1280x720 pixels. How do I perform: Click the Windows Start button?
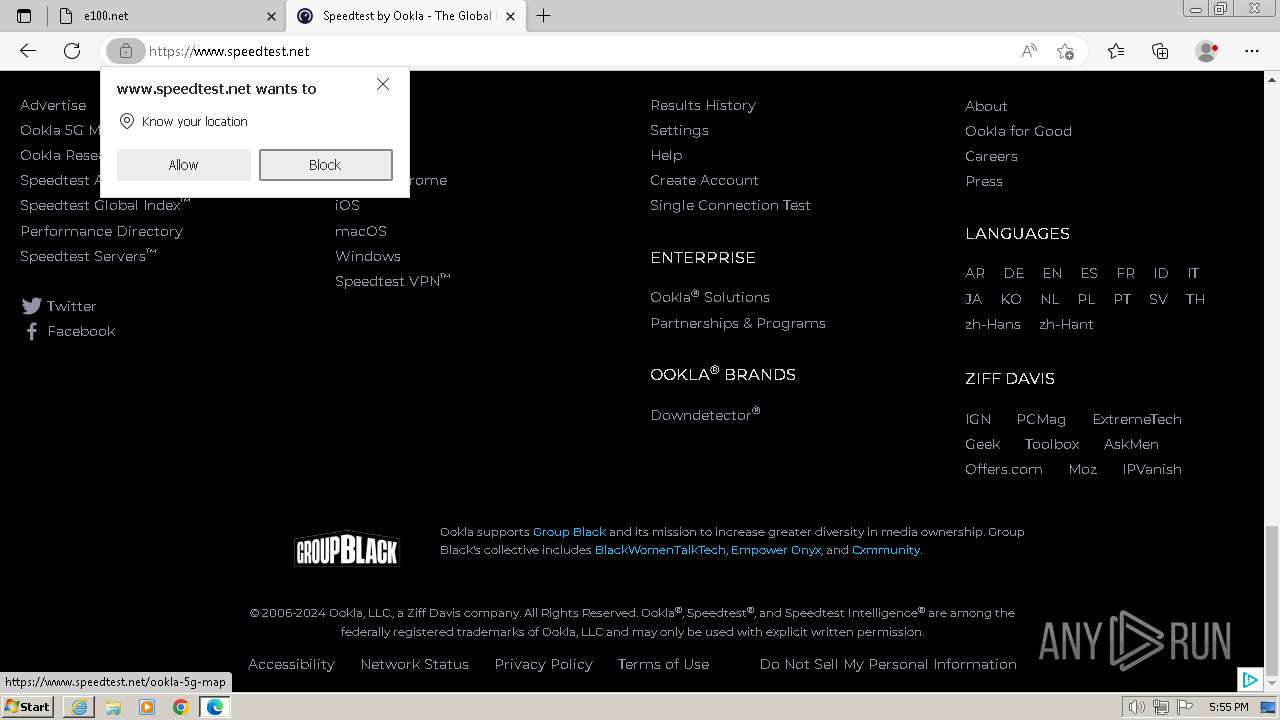coord(29,707)
